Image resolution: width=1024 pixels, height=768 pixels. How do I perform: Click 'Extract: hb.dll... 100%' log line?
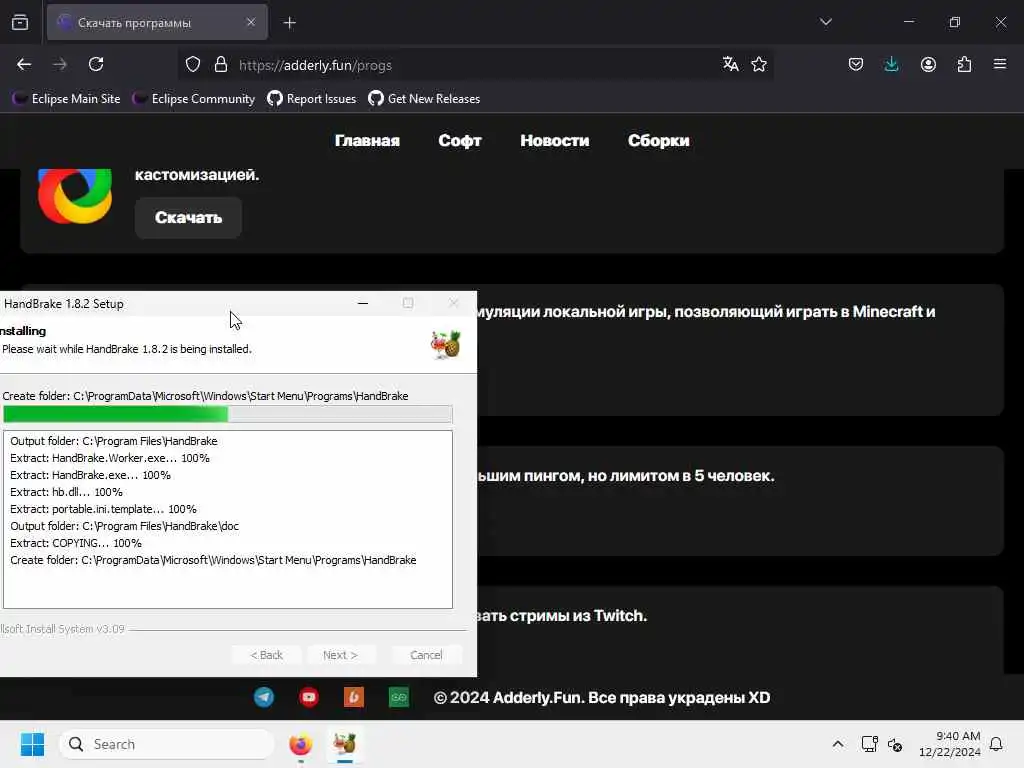(66, 492)
